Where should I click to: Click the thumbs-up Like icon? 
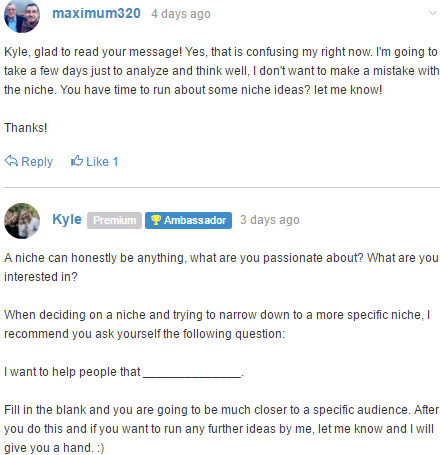tap(77, 161)
